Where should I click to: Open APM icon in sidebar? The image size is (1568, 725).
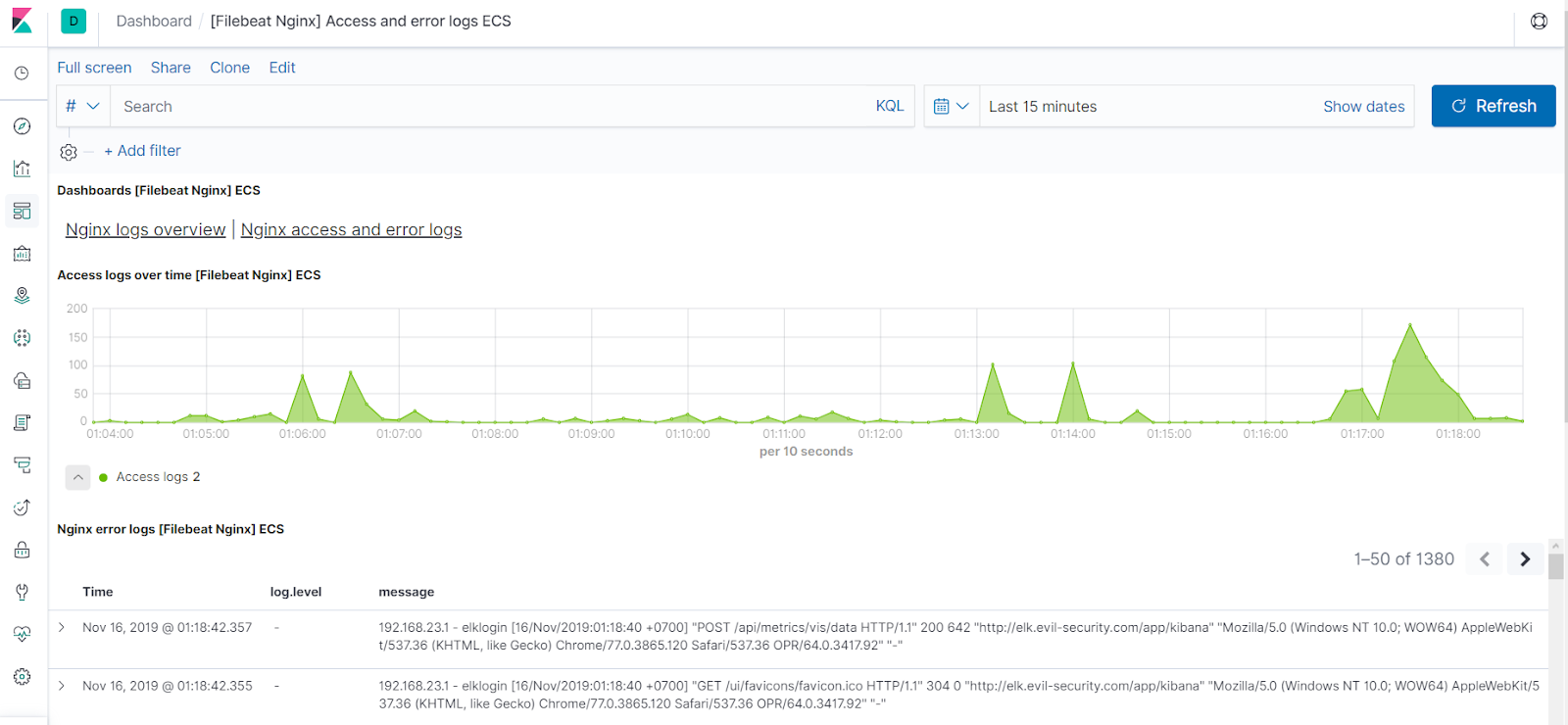pyautogui.click(x=22, y=464)
